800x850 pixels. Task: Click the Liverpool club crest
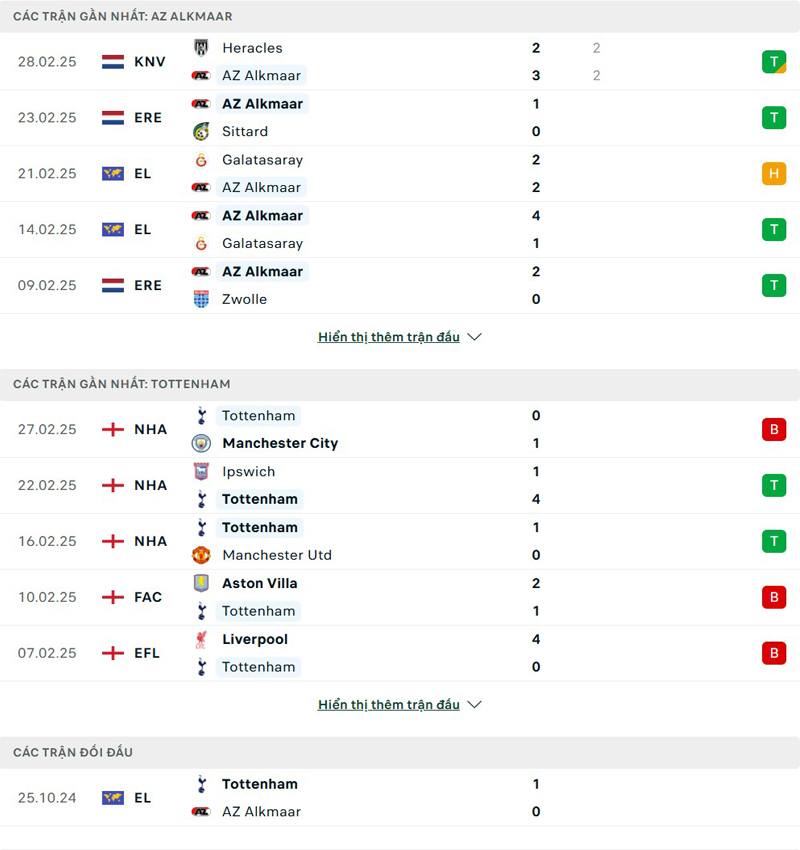tap(200, 639)
